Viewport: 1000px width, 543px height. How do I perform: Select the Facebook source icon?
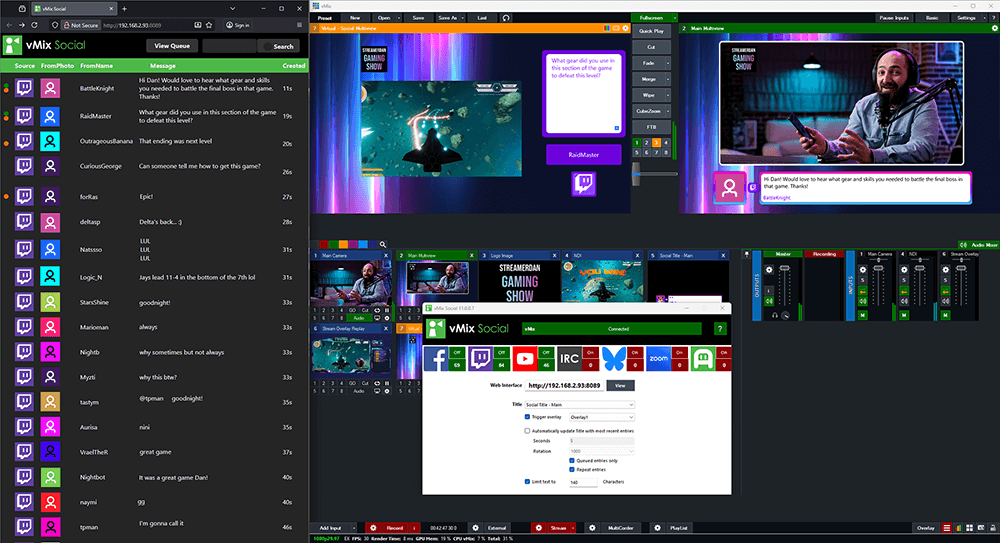point(436,358)
